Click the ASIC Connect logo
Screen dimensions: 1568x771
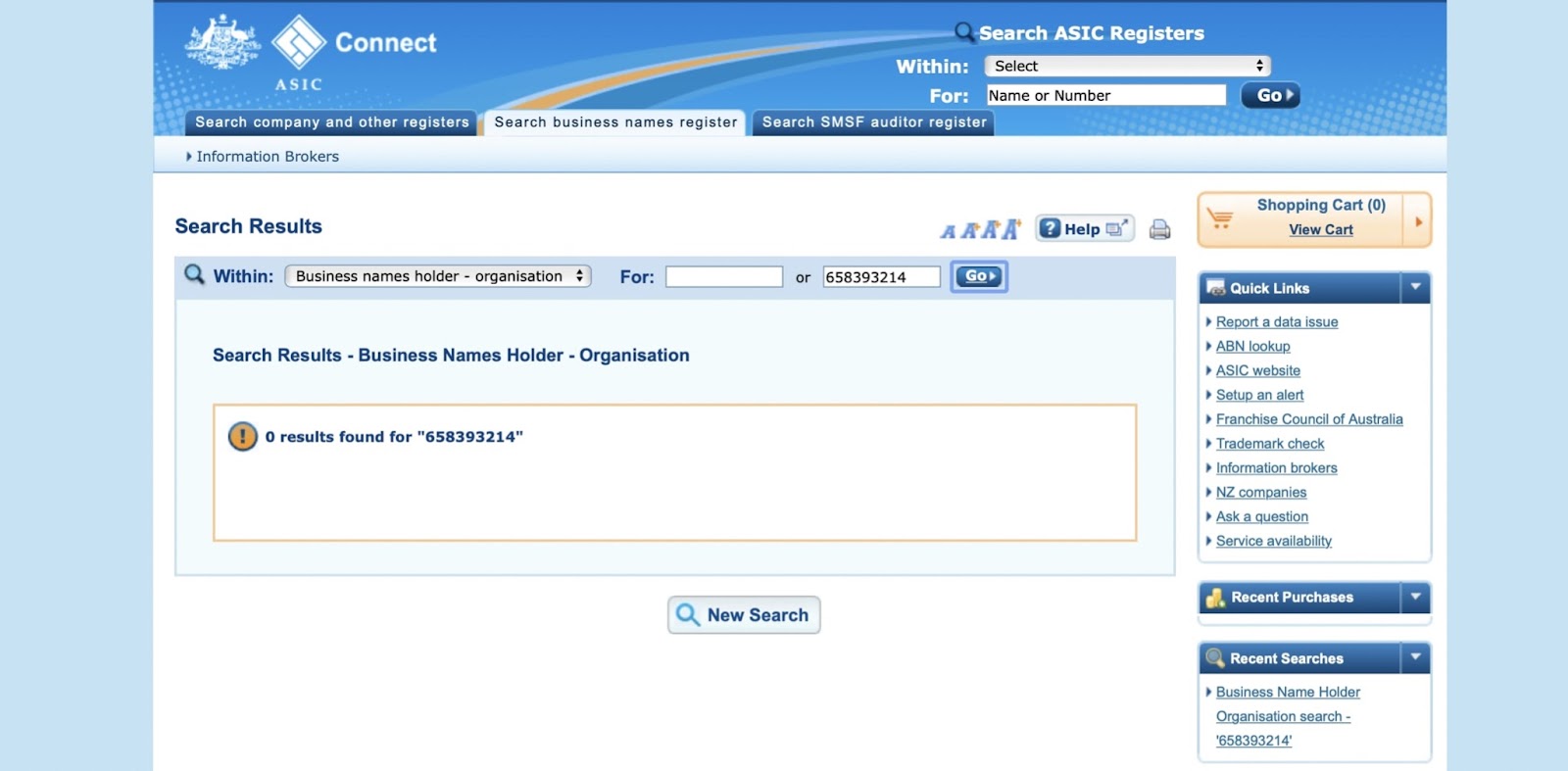click(x=311, y=53)
